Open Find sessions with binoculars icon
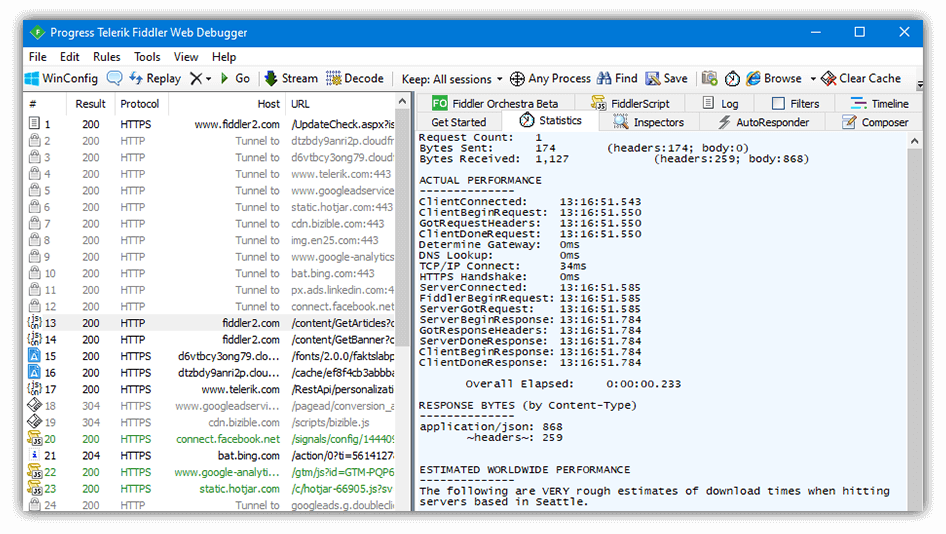This screenshot has width=946, height=534. [x=605, y=78]
